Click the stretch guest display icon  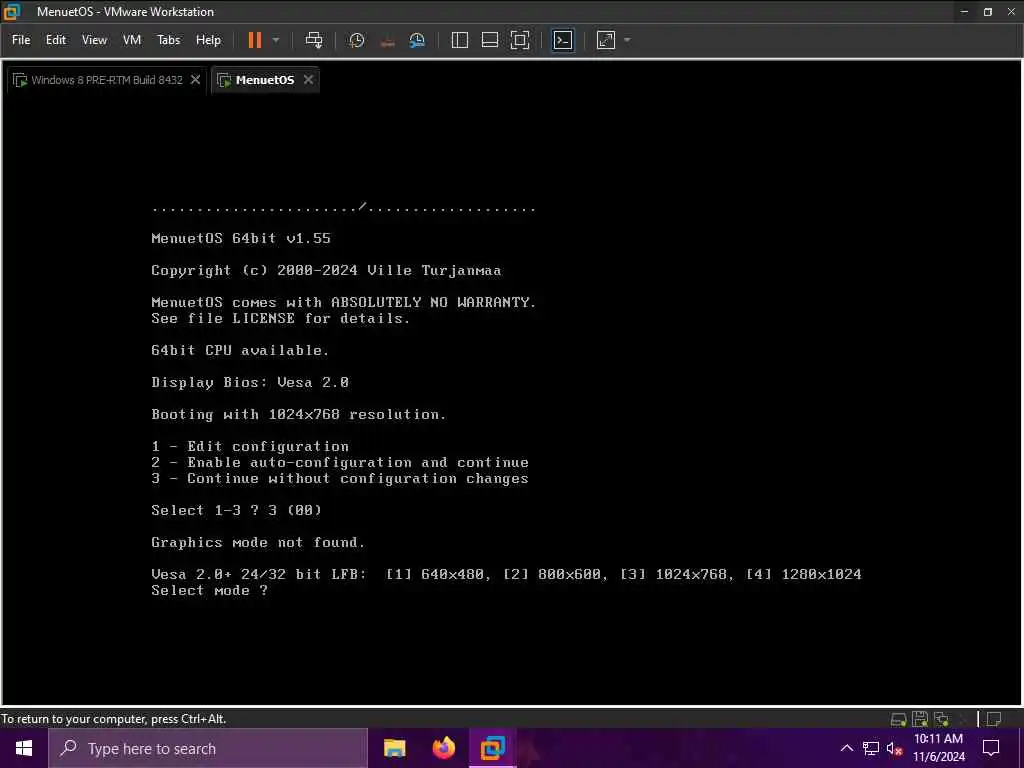(x=606, y=40)
